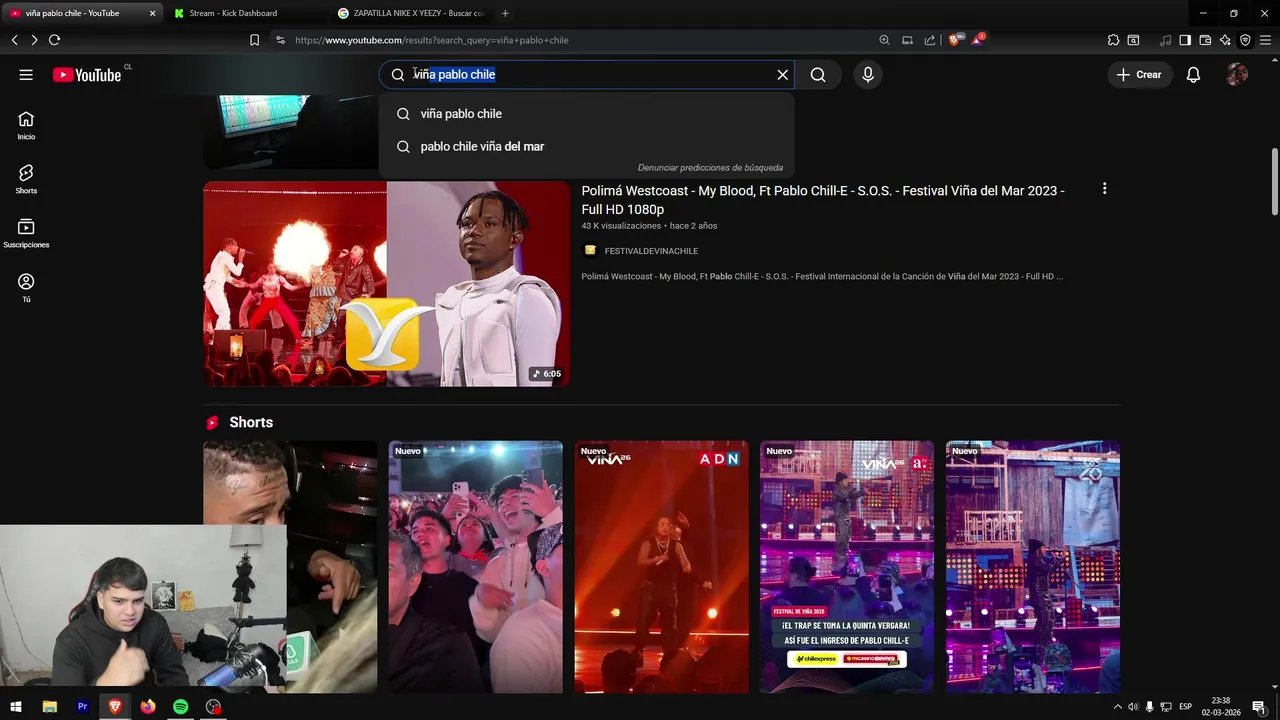
Task: Go to YouTube home via logo
Action: tap(87, 75)
